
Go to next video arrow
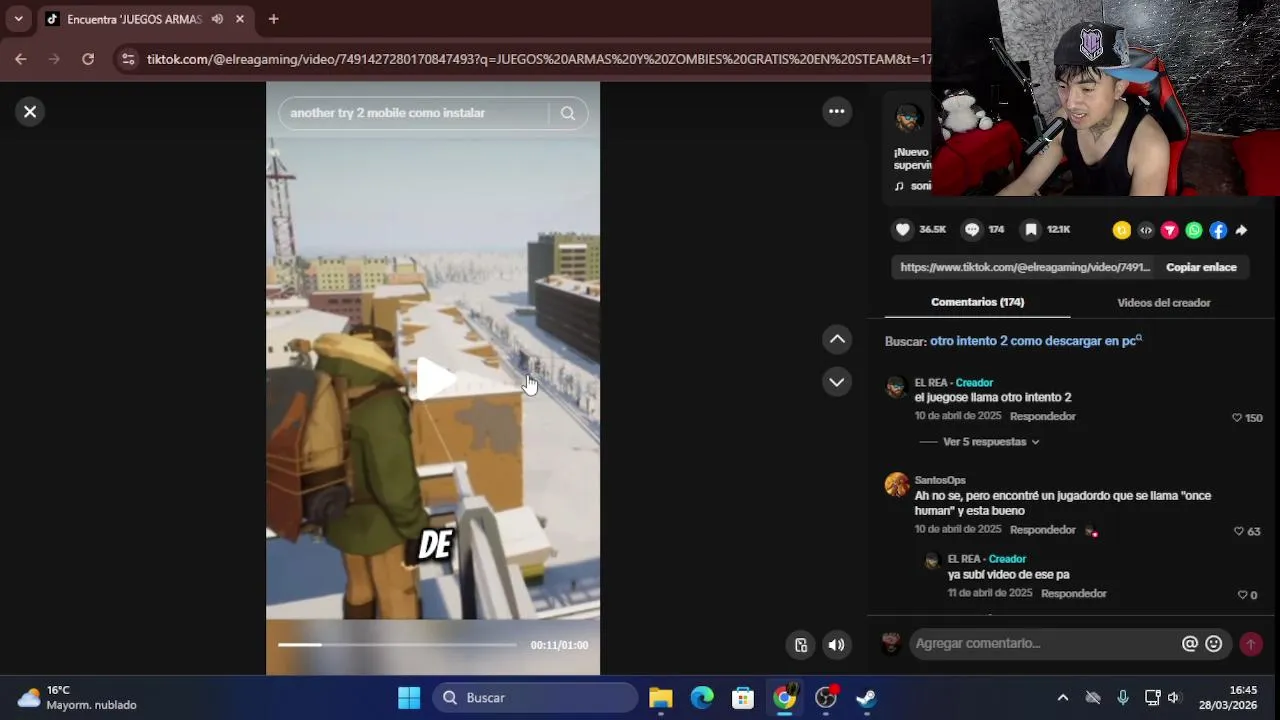(837, 382)
